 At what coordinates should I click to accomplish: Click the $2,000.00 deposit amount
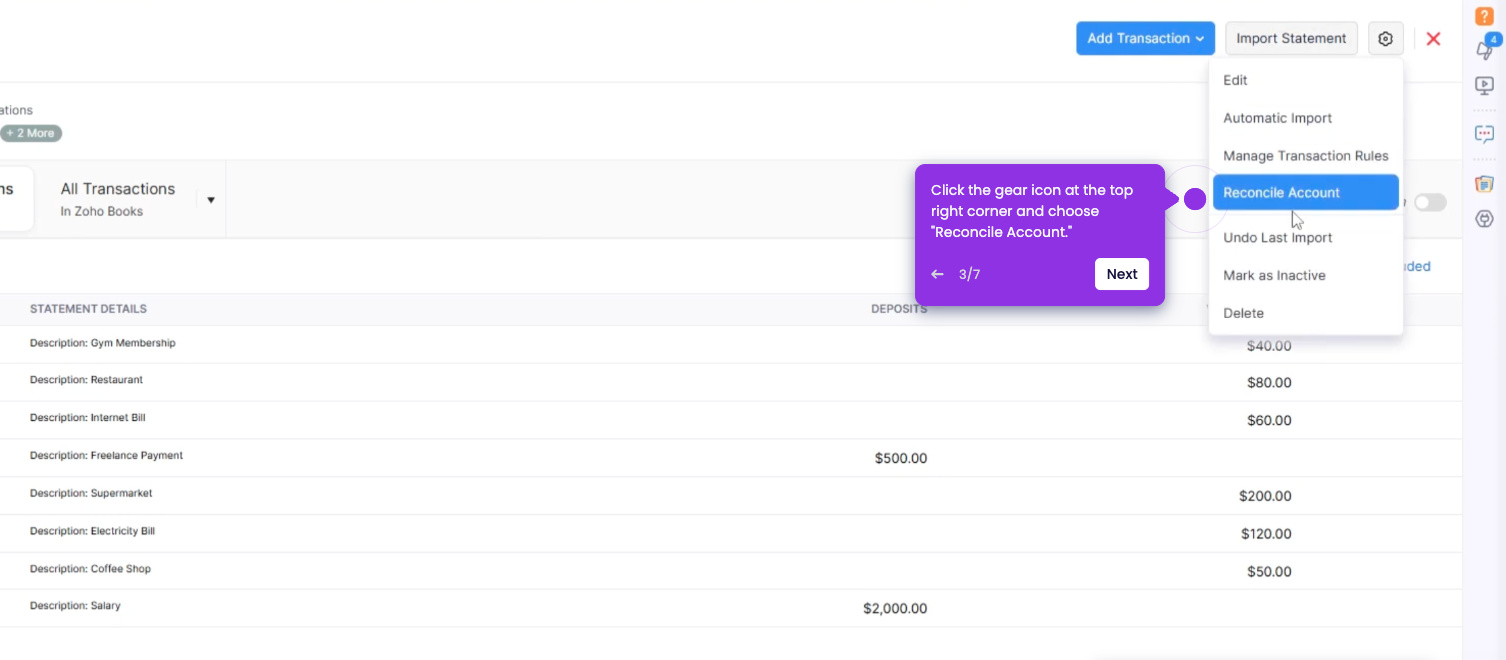pyautogui.click(x=895, y=608)
